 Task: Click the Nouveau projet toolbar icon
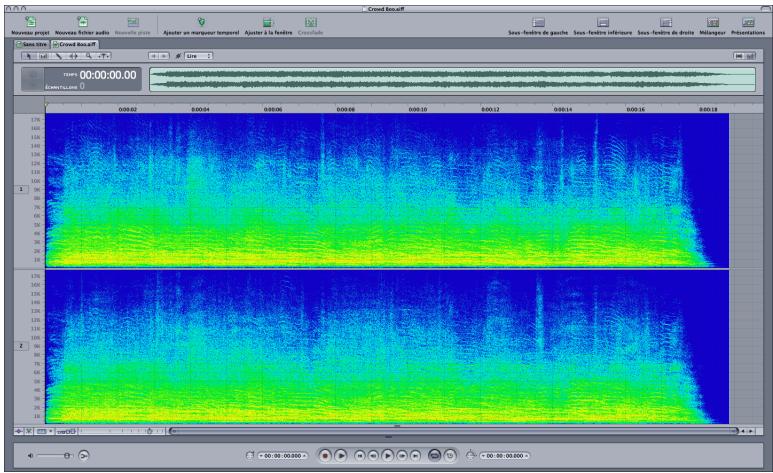pyautogui.click(x=30, y=22)
